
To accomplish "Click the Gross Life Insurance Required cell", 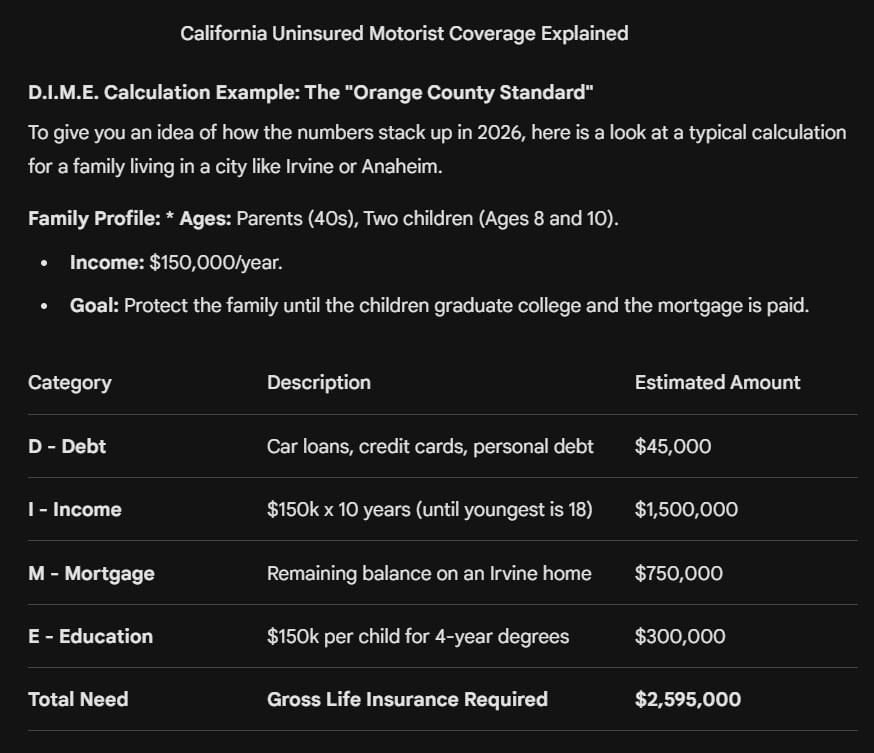I will click(407, 699).
